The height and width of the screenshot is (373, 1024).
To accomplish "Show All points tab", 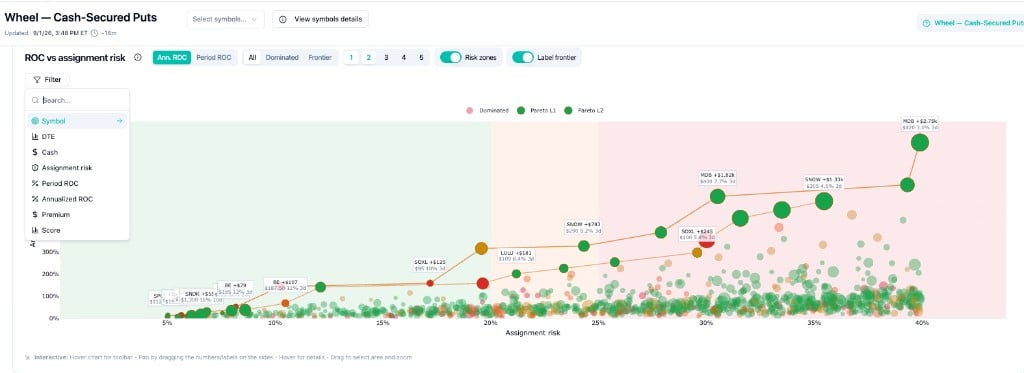I will [252, 57].
